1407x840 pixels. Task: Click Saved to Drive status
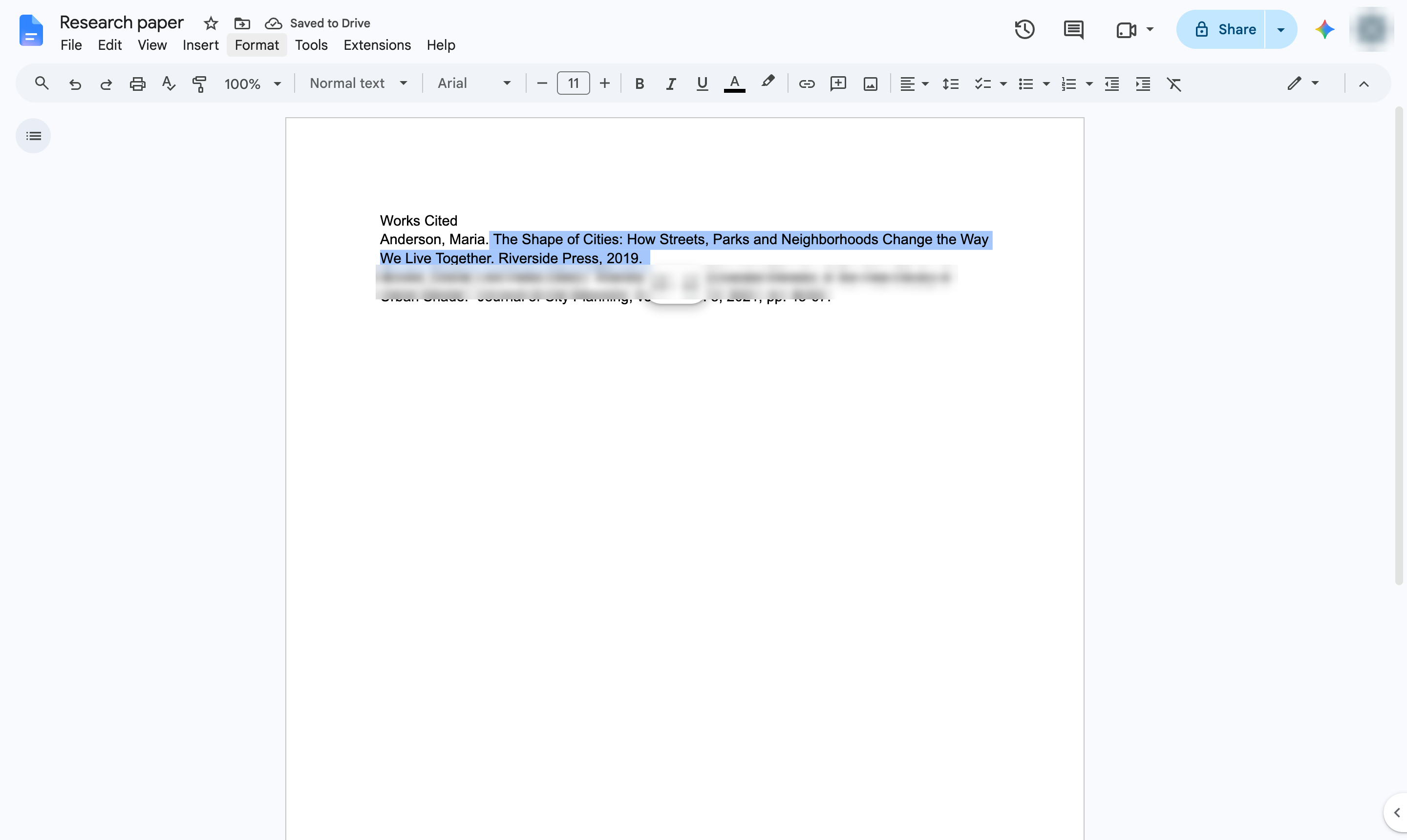tap(318, 23)
